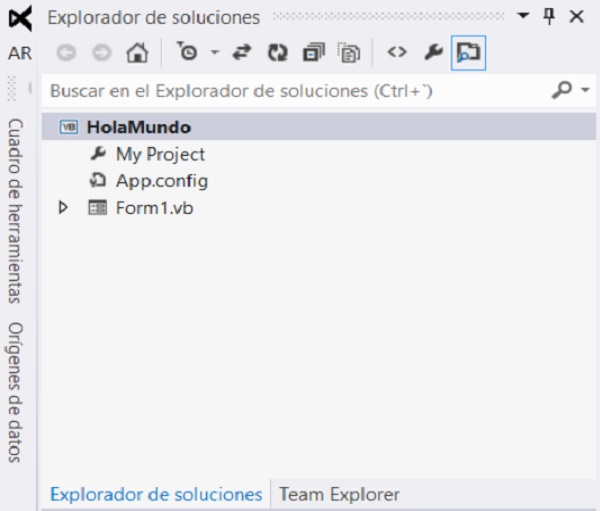600x511 pixels.
Task: Open search options dropdown next to magnifier
Action: pyautogui.click(x=585, y=90)
